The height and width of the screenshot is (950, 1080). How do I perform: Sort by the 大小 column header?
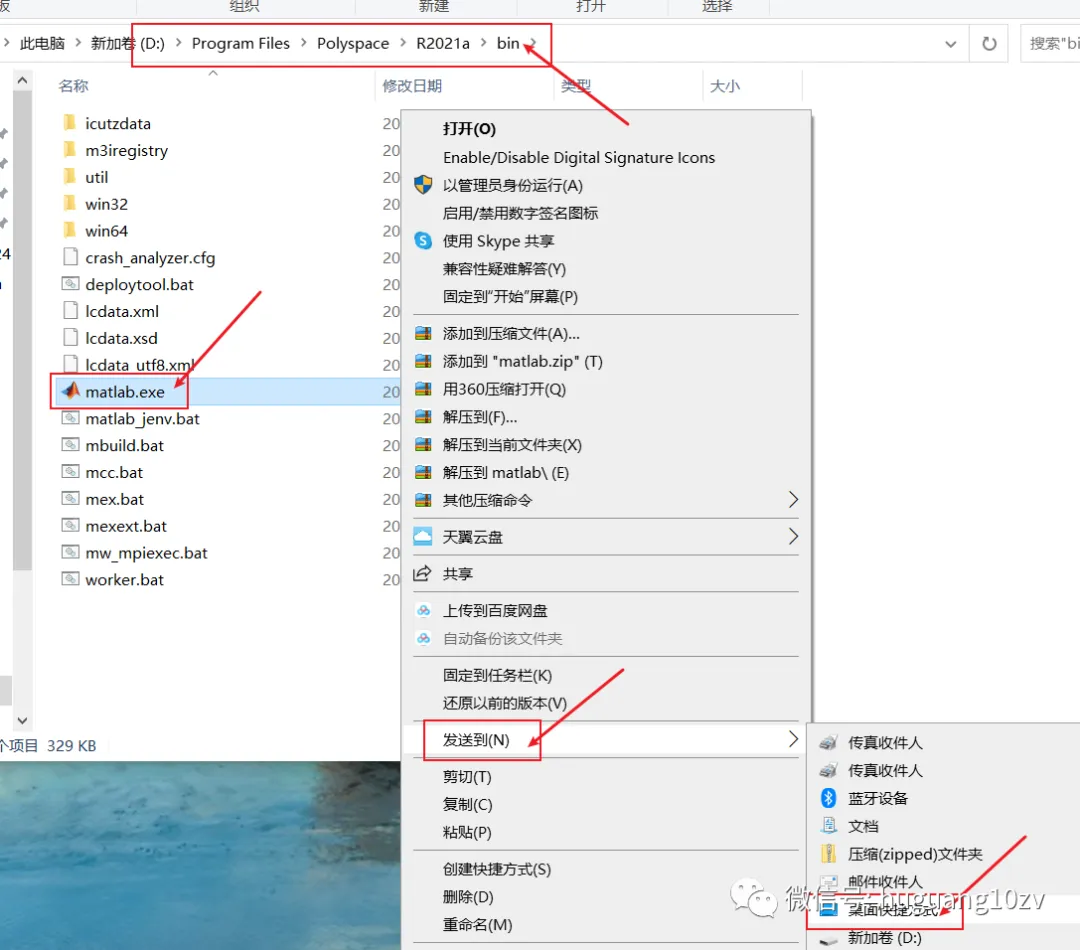(725, 85)
